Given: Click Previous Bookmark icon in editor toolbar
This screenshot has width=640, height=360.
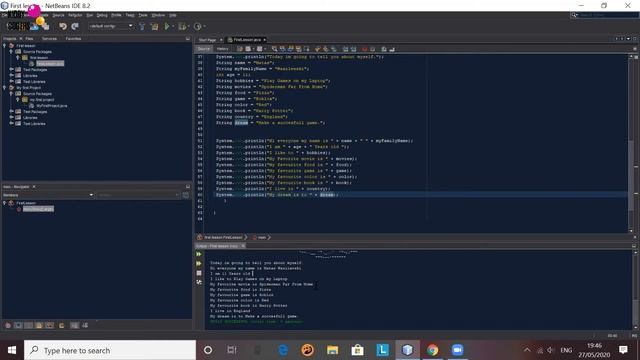Looking at the screenshot, I should point(318,49).
